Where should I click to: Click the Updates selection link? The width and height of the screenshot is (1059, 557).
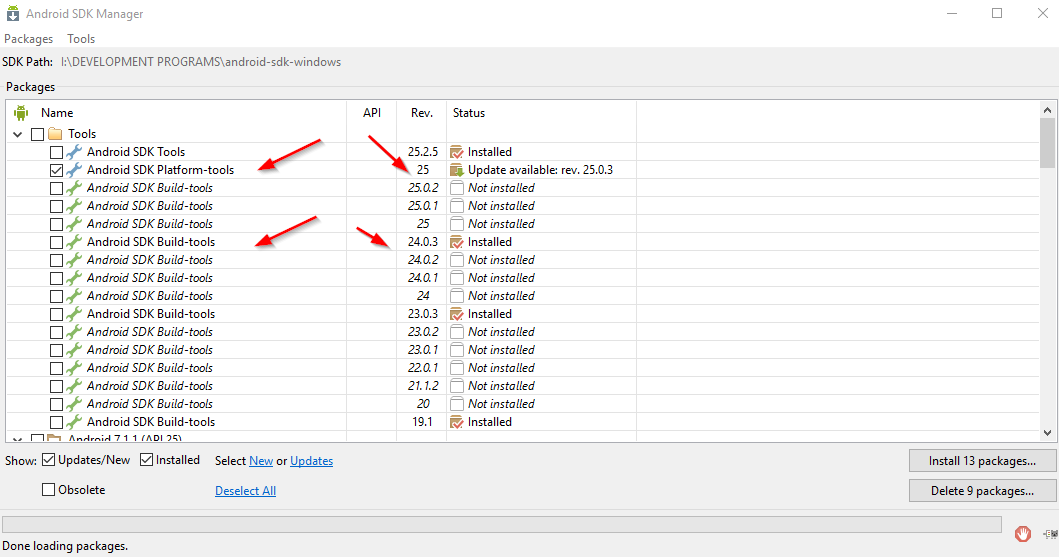311,460
